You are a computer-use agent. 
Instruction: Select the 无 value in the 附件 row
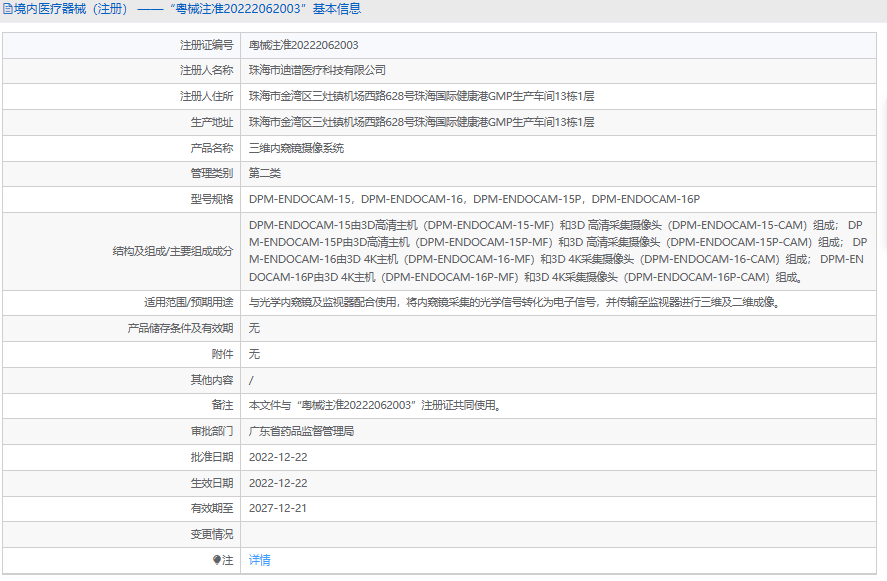coord(255,354)
